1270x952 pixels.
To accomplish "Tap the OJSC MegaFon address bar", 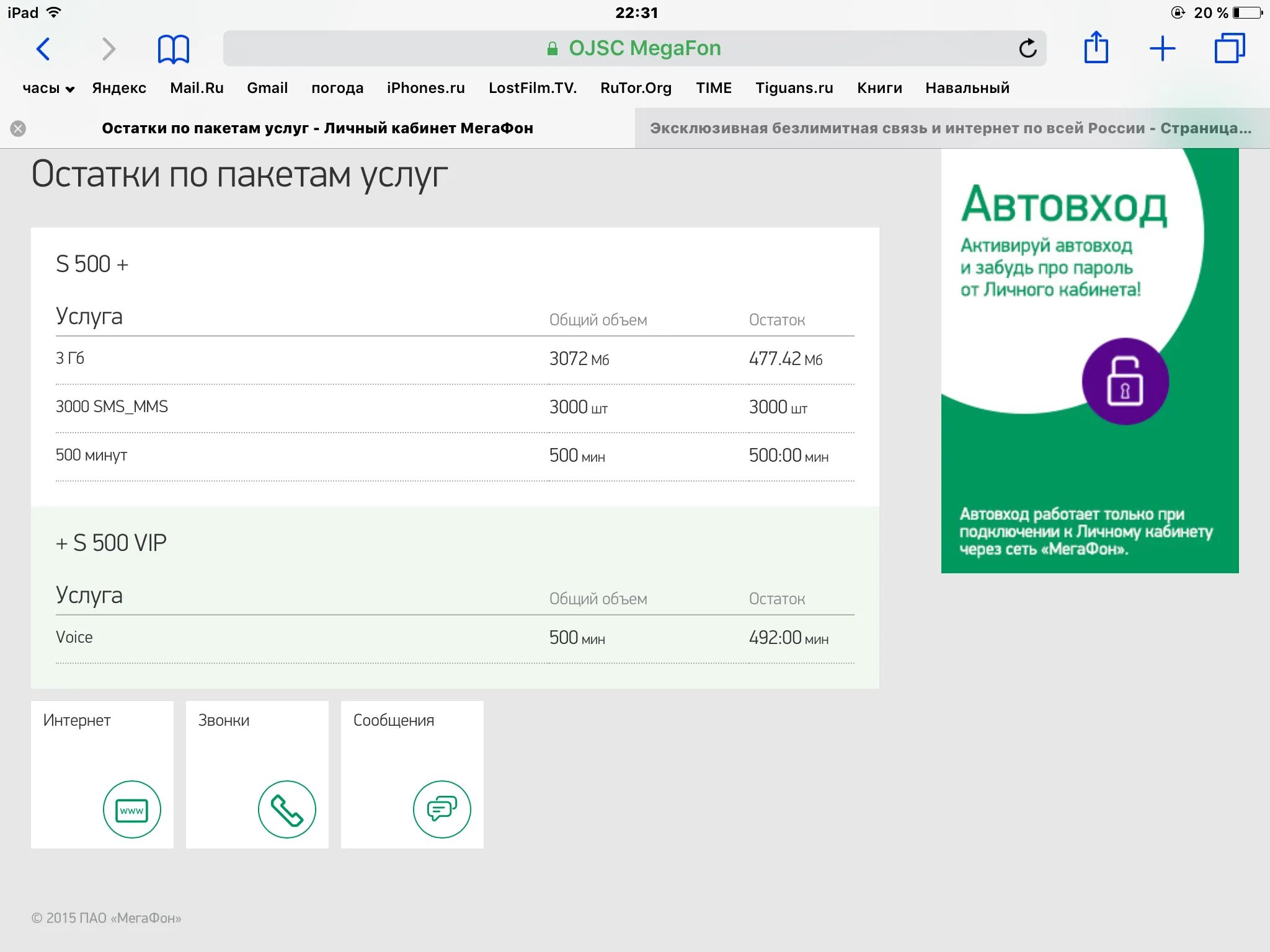I will (634, 48).
